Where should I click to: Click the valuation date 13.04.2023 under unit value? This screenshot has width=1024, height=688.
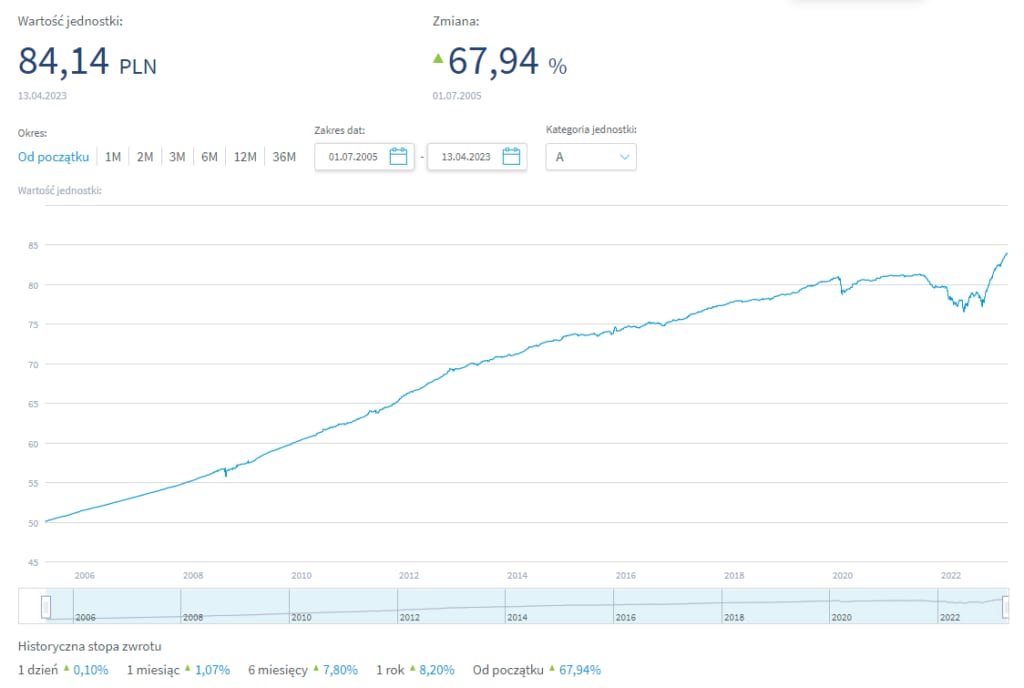[x=42, y=95]
